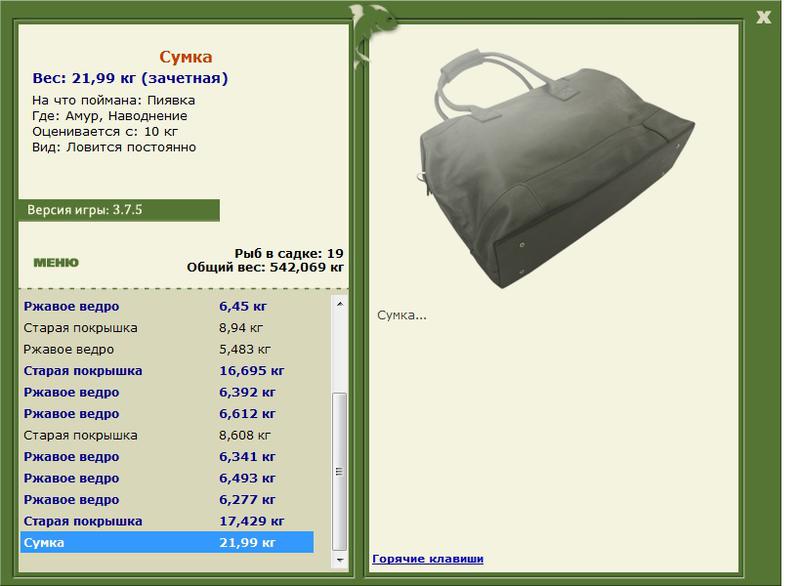Image resolution: width=800 pixels, height=586 pixels.
Task: Select Старая покрышка 17,429 кг entry
Action: 167,521
